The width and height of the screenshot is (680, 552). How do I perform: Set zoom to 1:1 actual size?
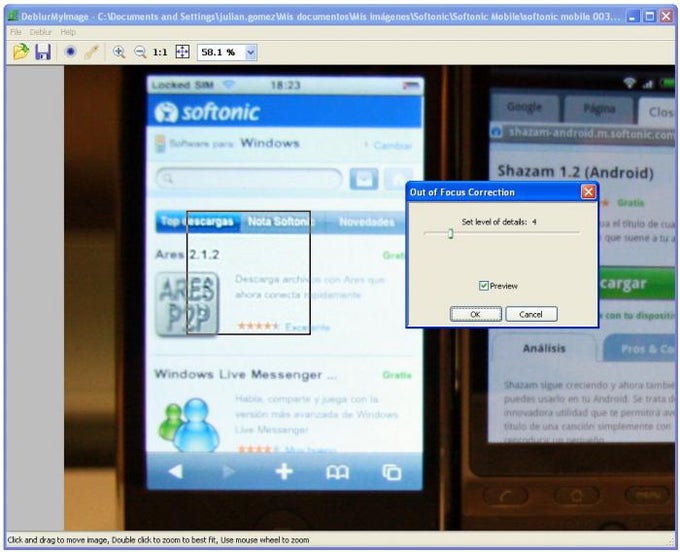coord(160,52)
